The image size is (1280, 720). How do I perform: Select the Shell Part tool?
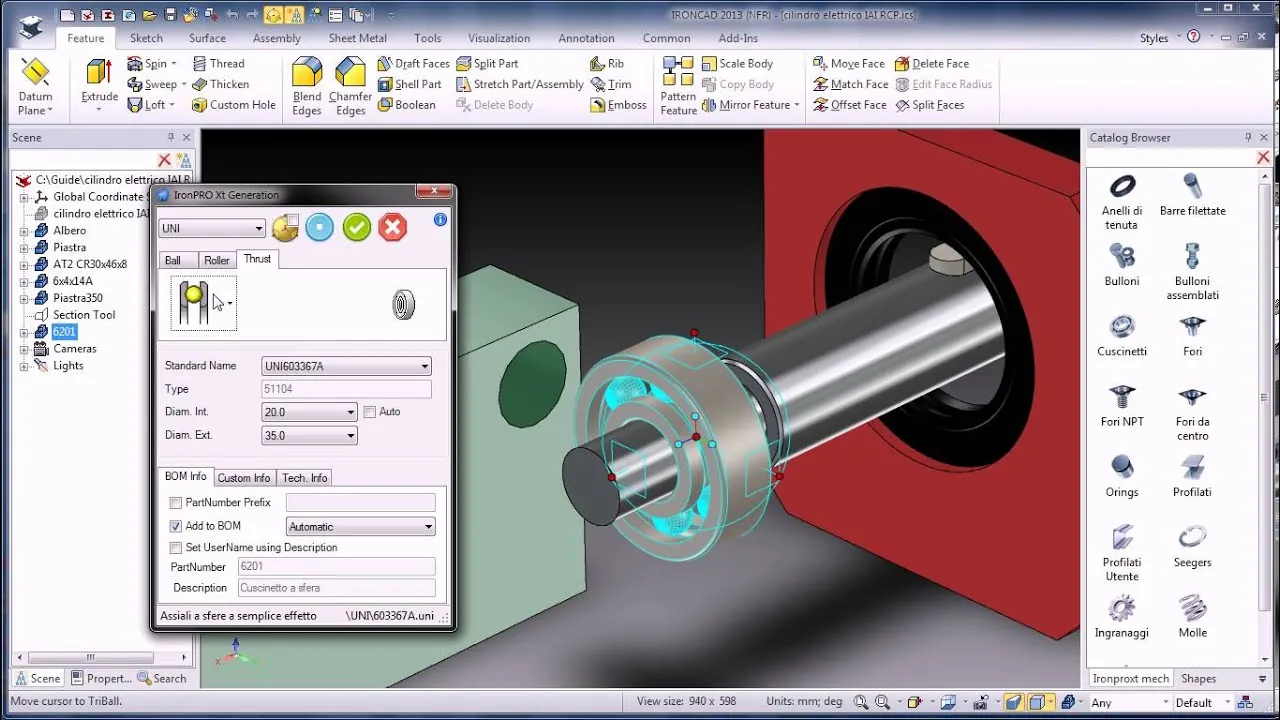[x=409, y=84]
